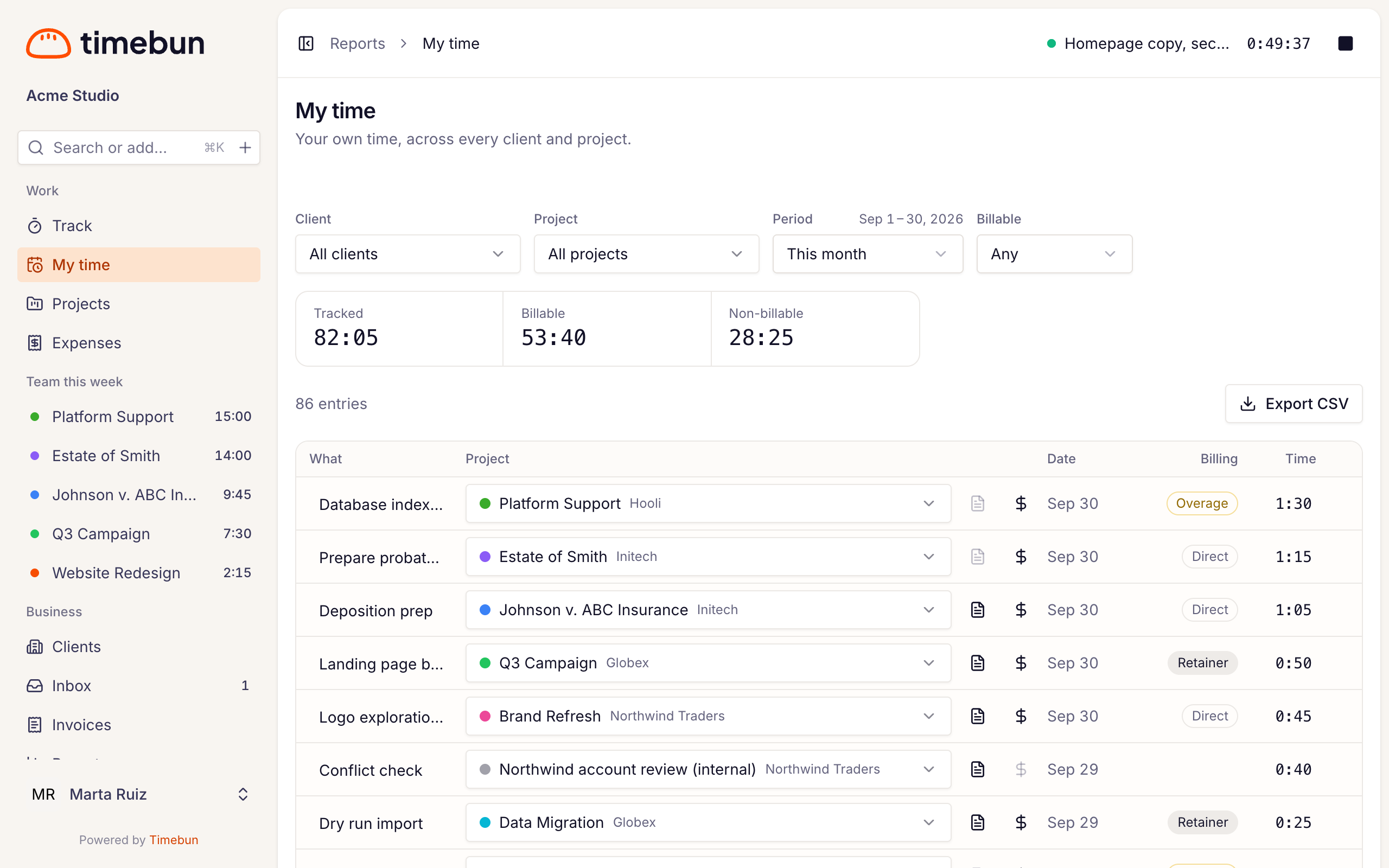Open the This month period dropdown

coord(867,254)
